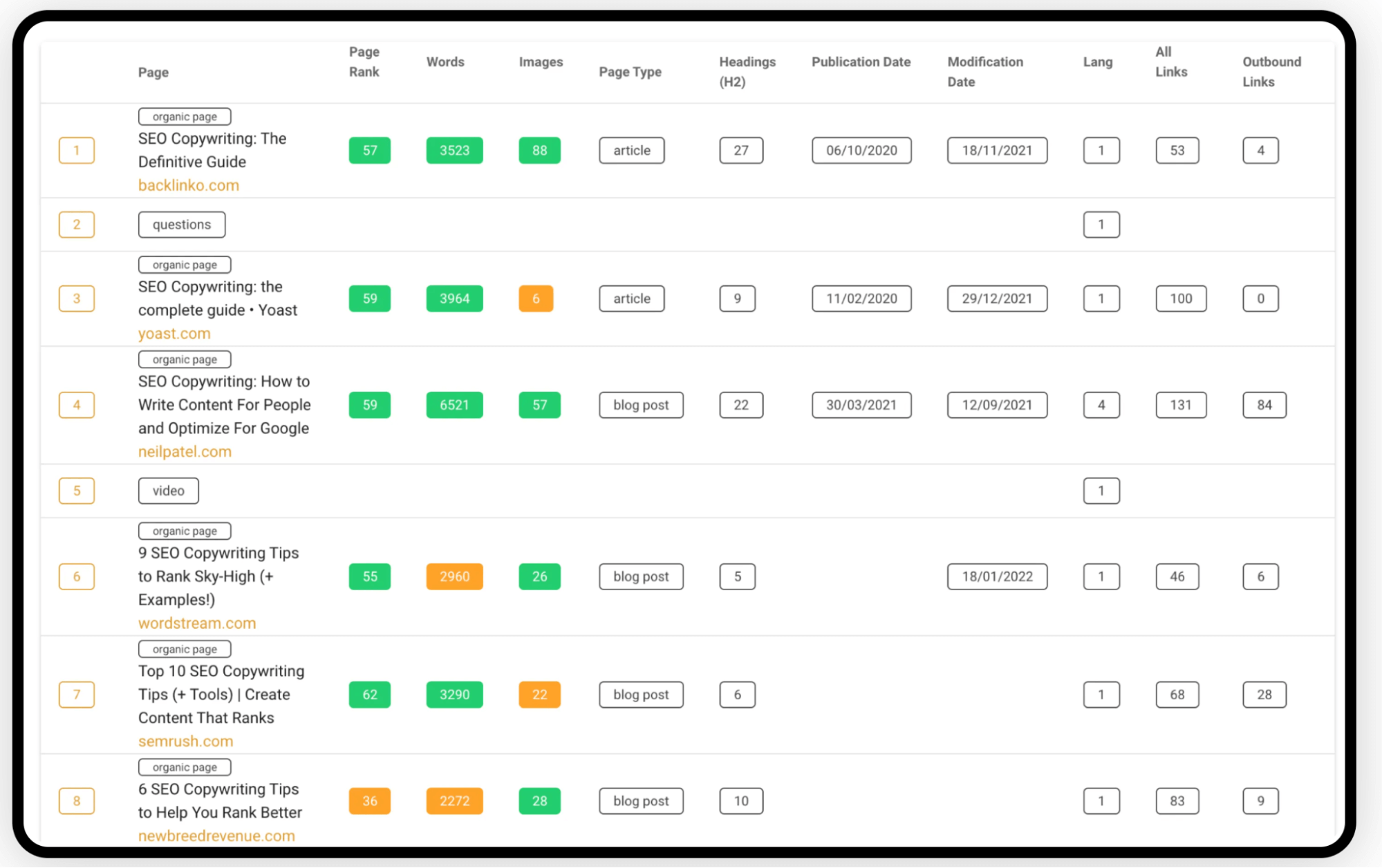Click the semrush.com domain link
This screenshot has width=1382, height=868.
click(185, 741)
